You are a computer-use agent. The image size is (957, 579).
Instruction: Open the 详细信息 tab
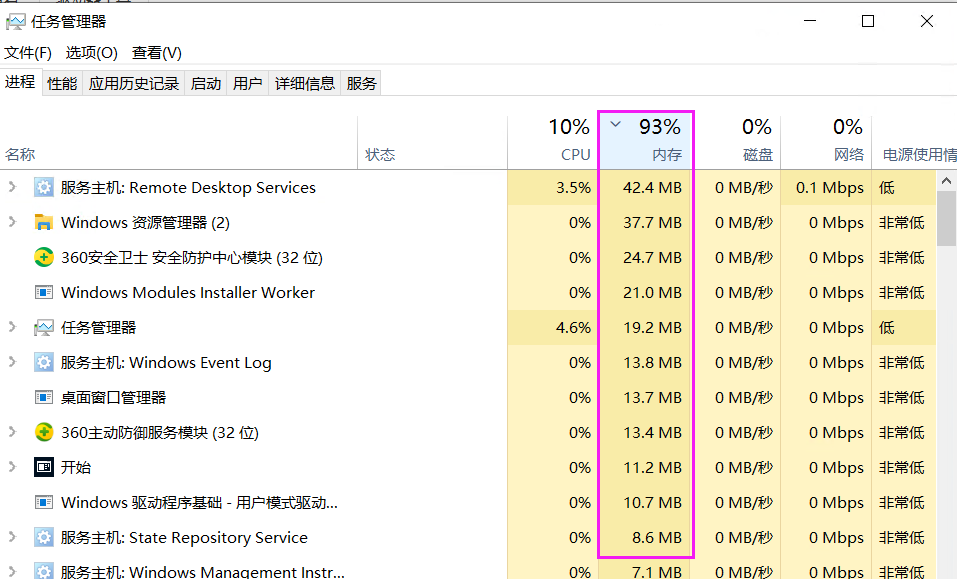305,83
